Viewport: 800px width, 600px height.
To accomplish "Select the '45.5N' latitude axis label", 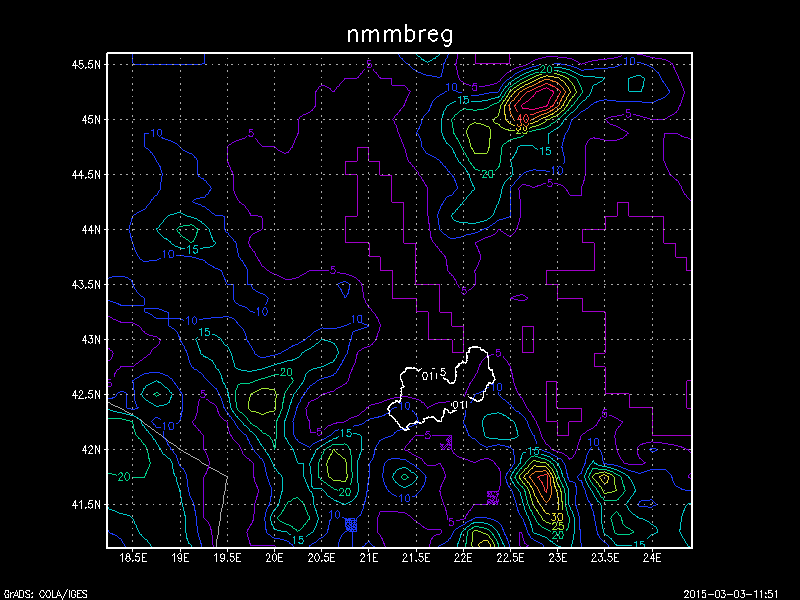I will pos(86,64).
